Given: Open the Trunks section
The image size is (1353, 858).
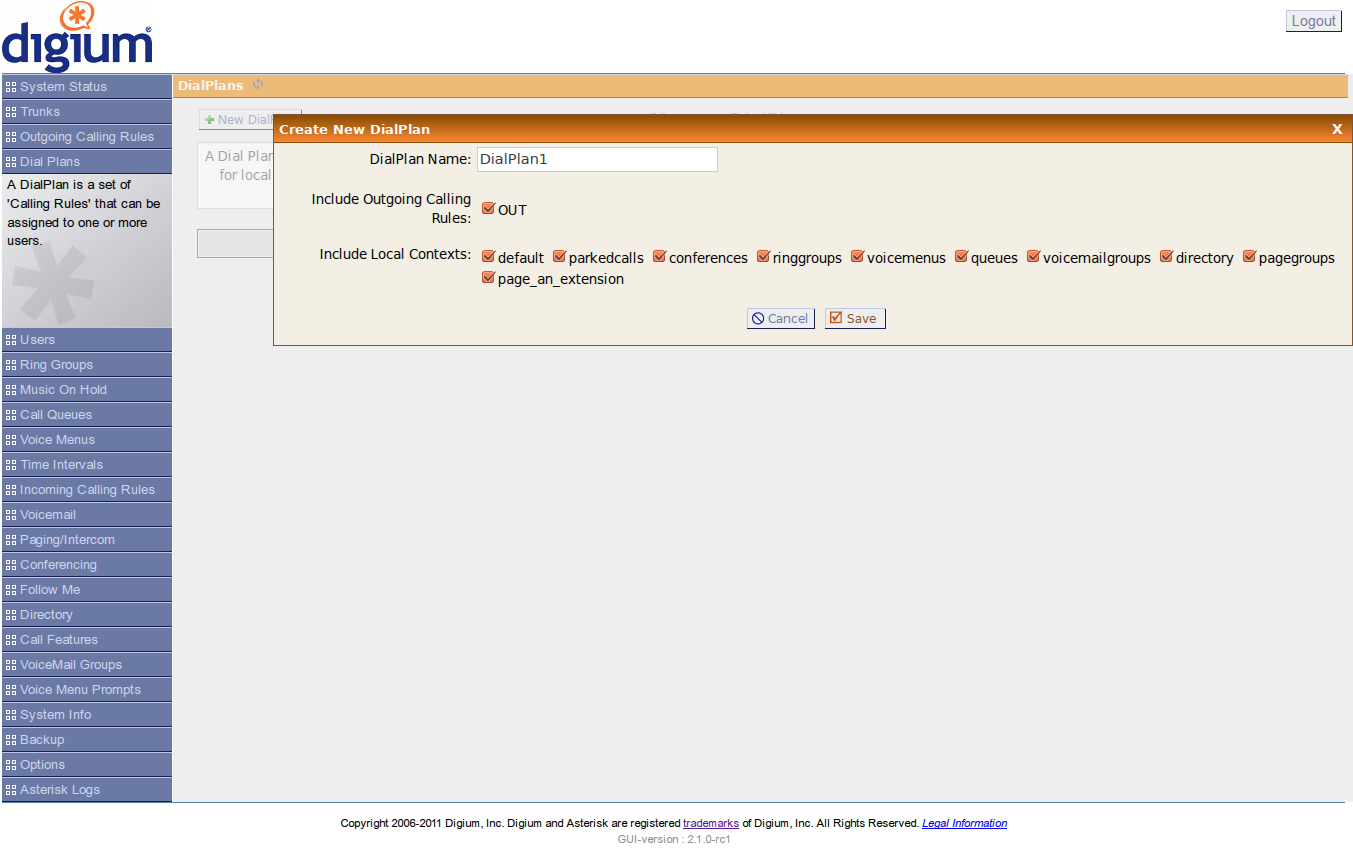Looking at the screenshot, I should [86, 112].
